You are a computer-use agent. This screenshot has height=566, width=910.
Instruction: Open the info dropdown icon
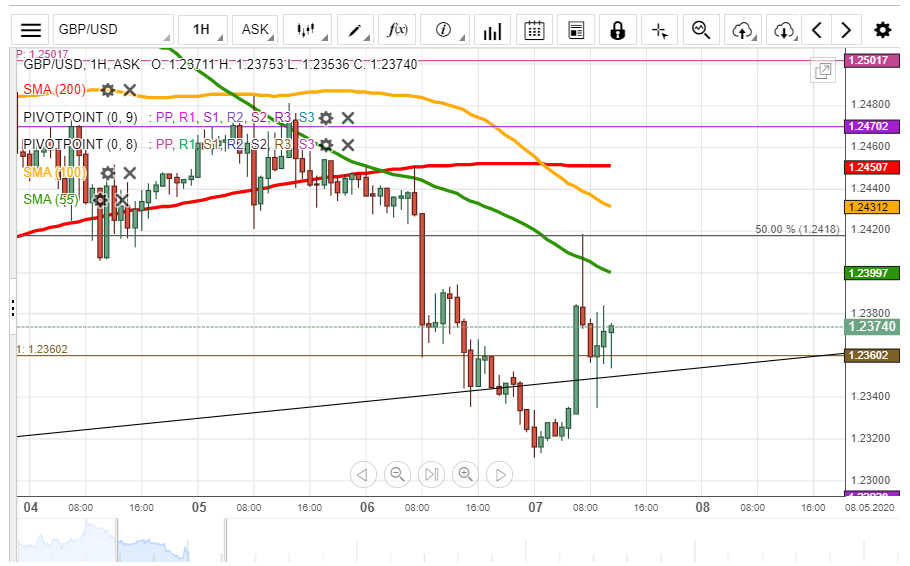point(445,30)
